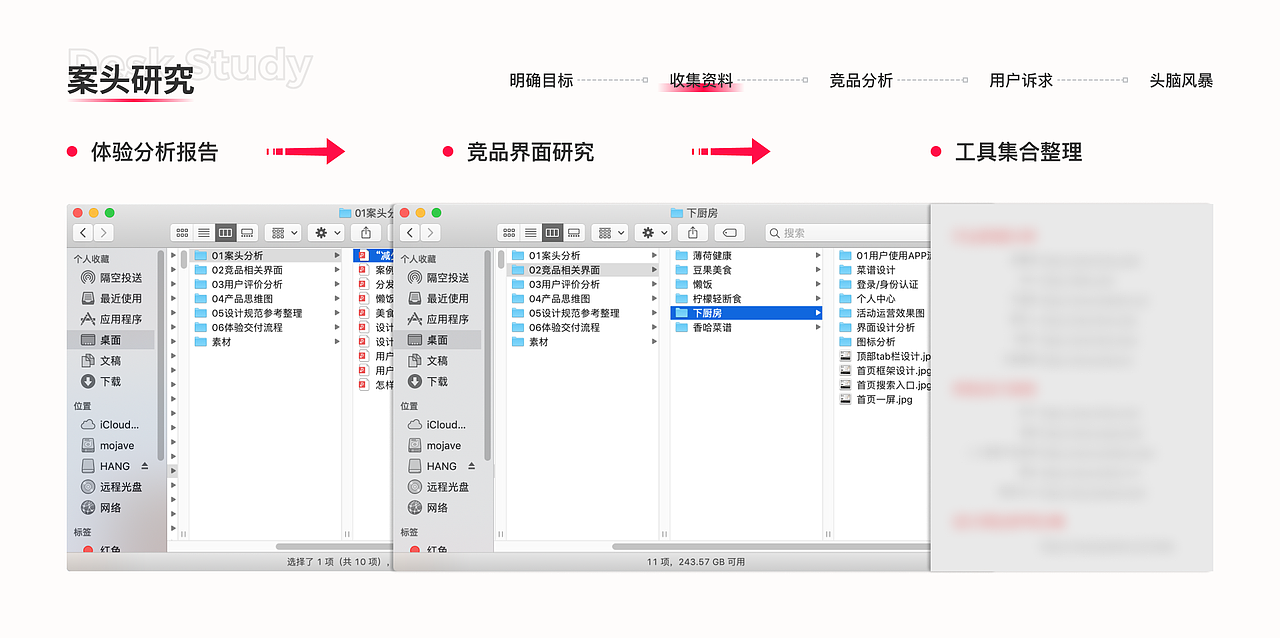Select the 首页框架设计.jpg file

(x=883, y=371)
